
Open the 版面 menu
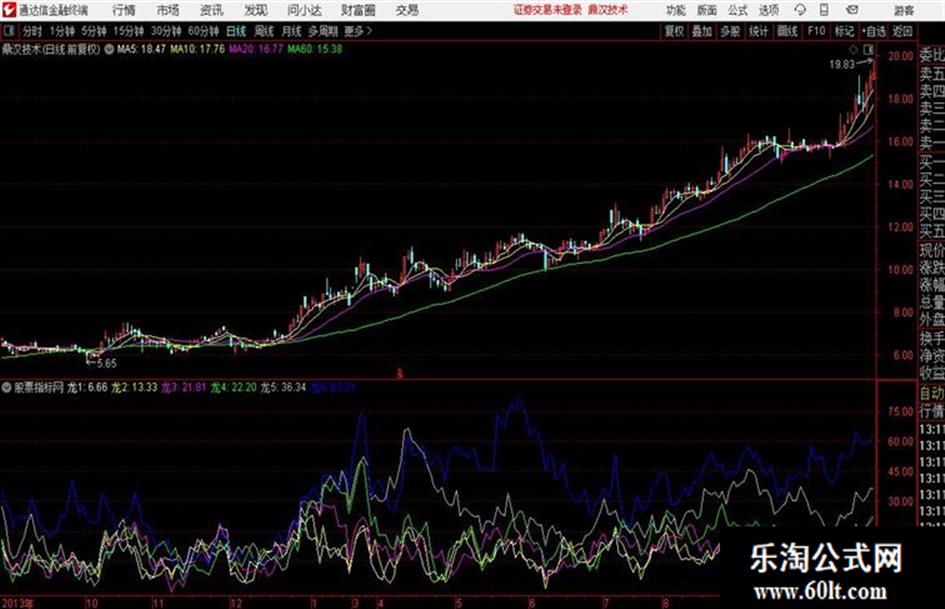click(706, 10)
